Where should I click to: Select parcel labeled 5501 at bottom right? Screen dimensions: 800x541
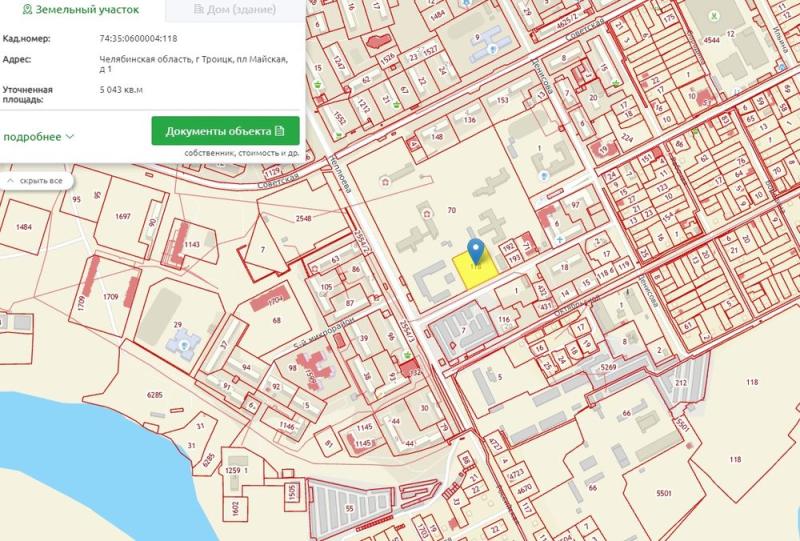click(x=664, y=493)
